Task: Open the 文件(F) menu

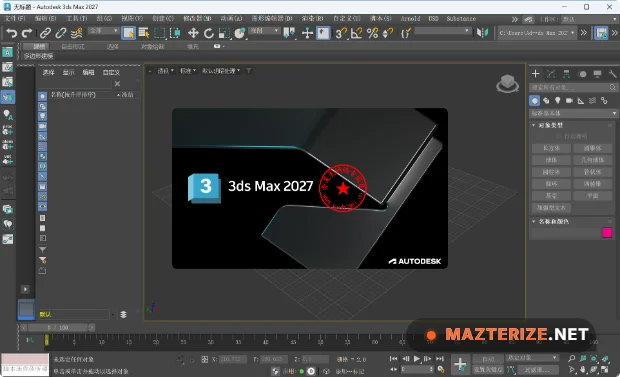Action: coord(15,19)
